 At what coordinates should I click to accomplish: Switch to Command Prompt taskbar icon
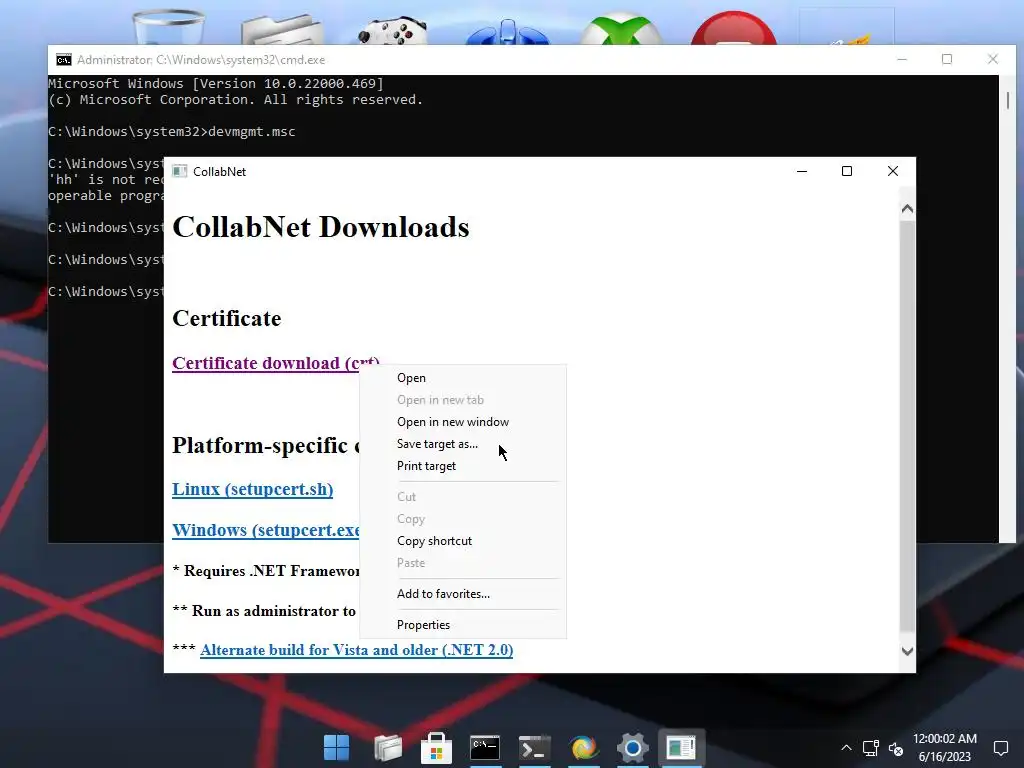click(485, 748)
